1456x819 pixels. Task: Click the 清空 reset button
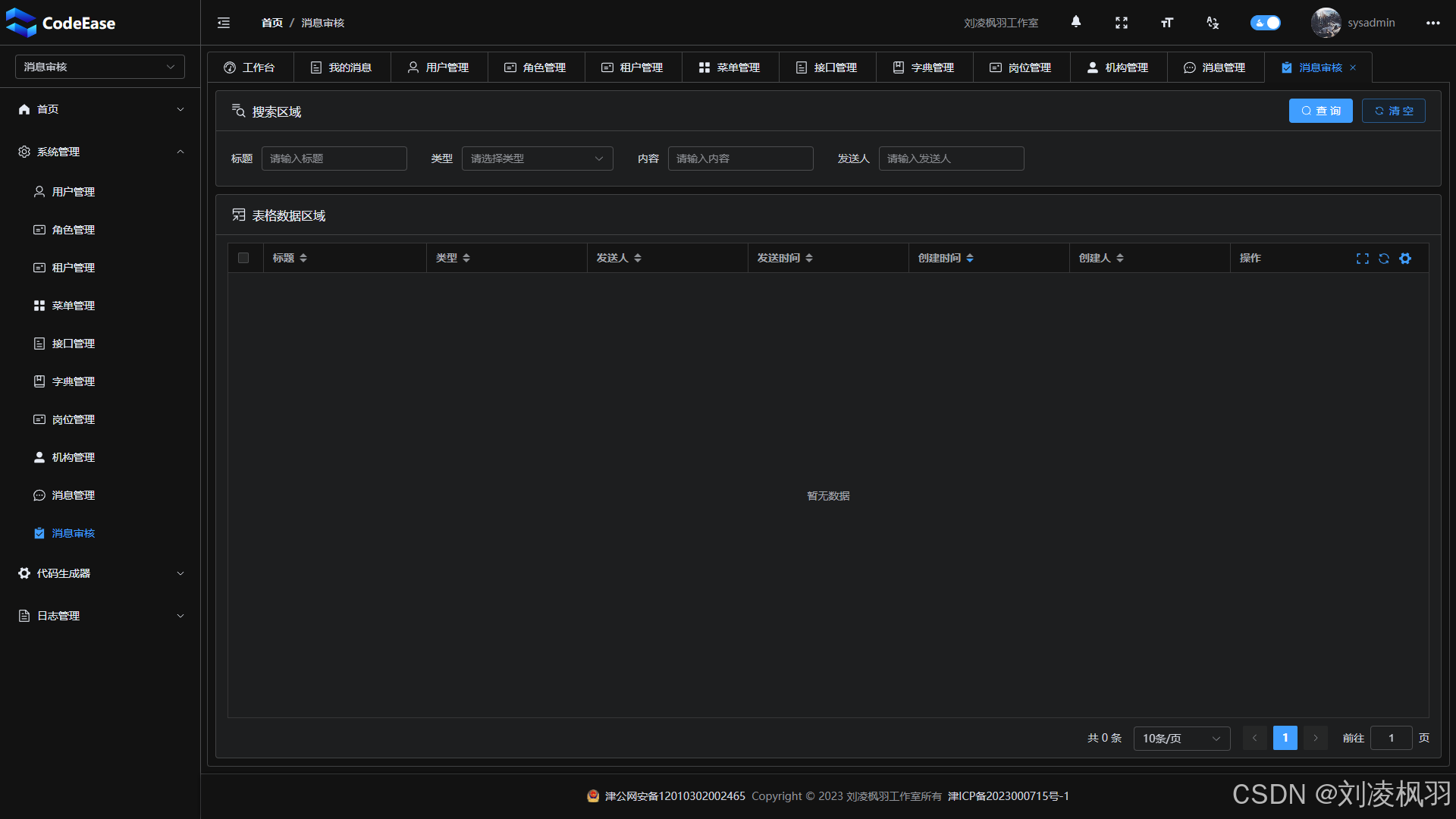[x=1393, y=111]
